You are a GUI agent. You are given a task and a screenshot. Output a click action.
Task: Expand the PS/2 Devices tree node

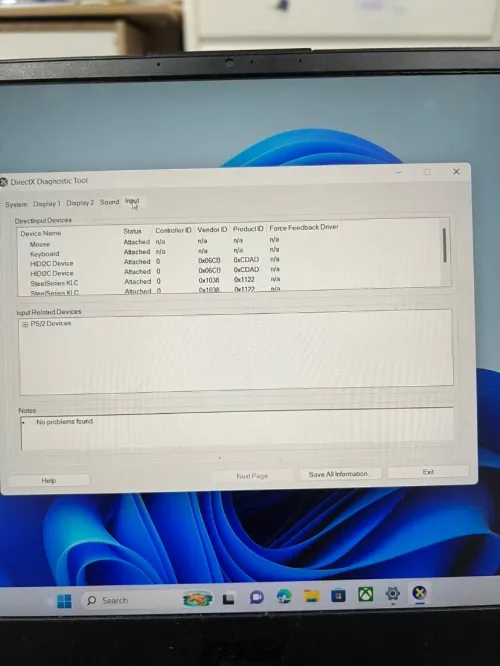tap(25, 324)
